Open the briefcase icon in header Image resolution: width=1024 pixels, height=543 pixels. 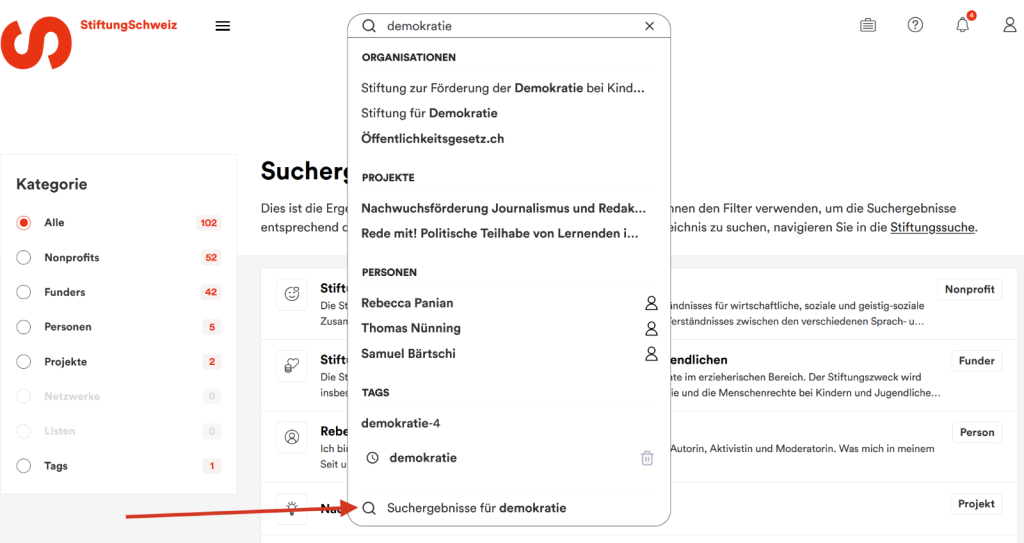pos(867,25)
